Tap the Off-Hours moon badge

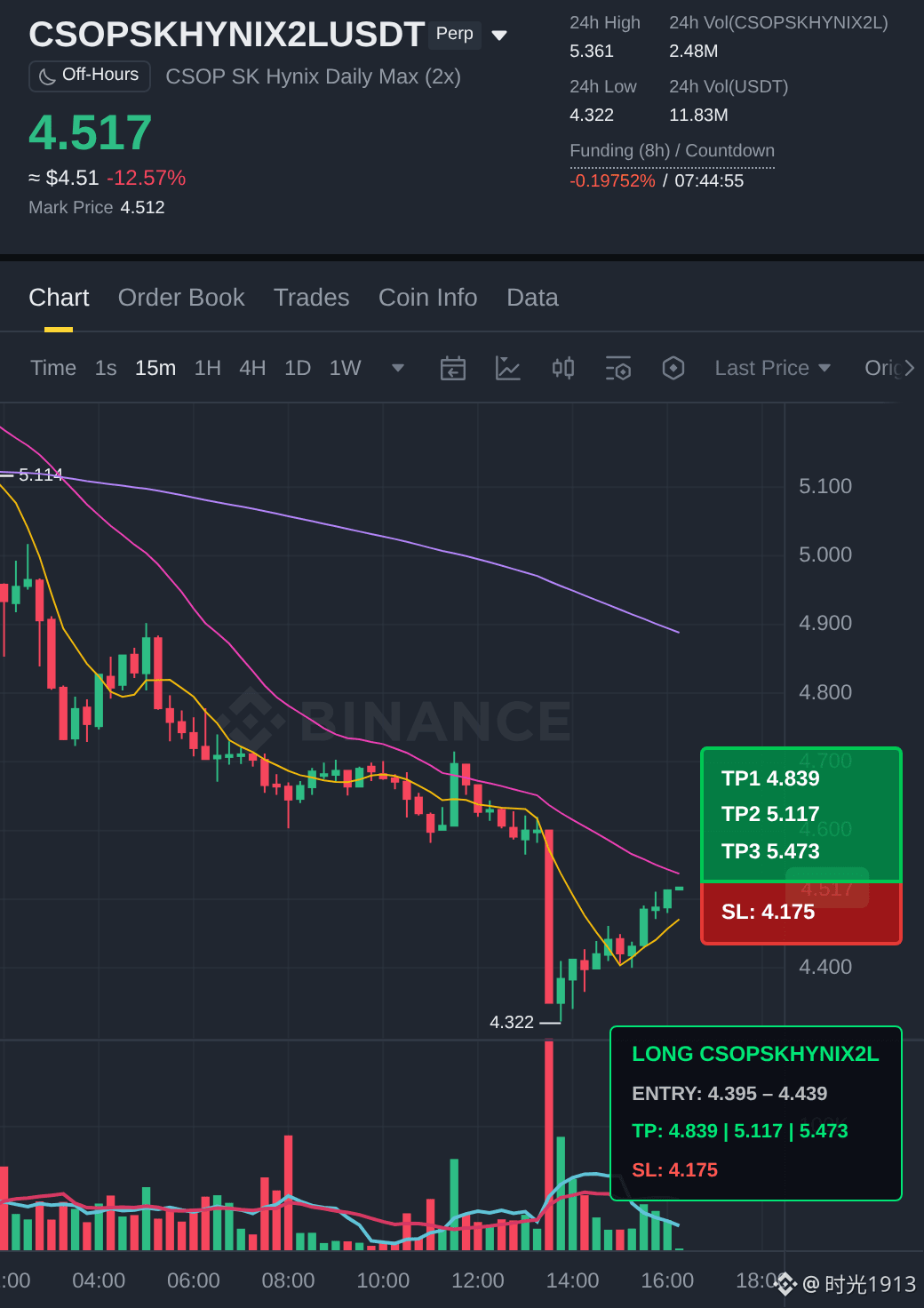tap(90, 76)
